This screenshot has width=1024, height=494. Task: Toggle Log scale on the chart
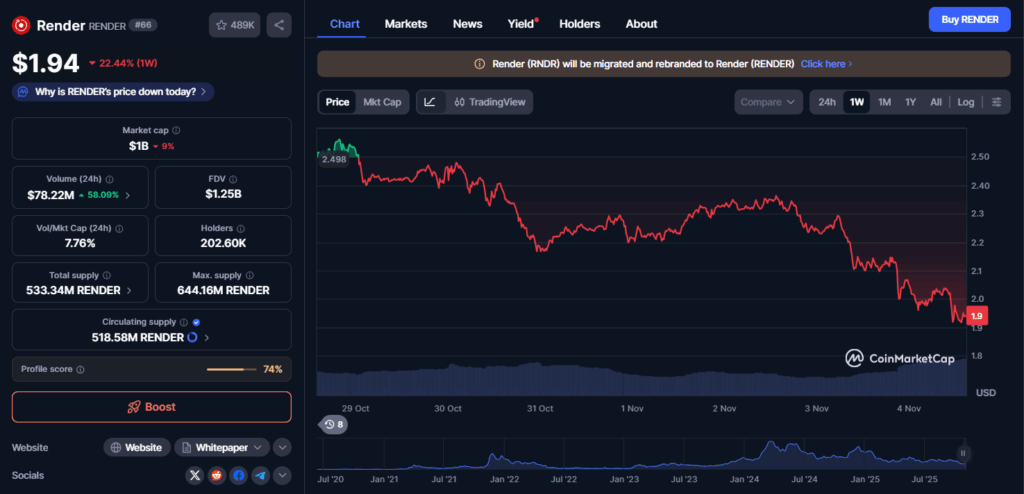(x=966, y=102)
